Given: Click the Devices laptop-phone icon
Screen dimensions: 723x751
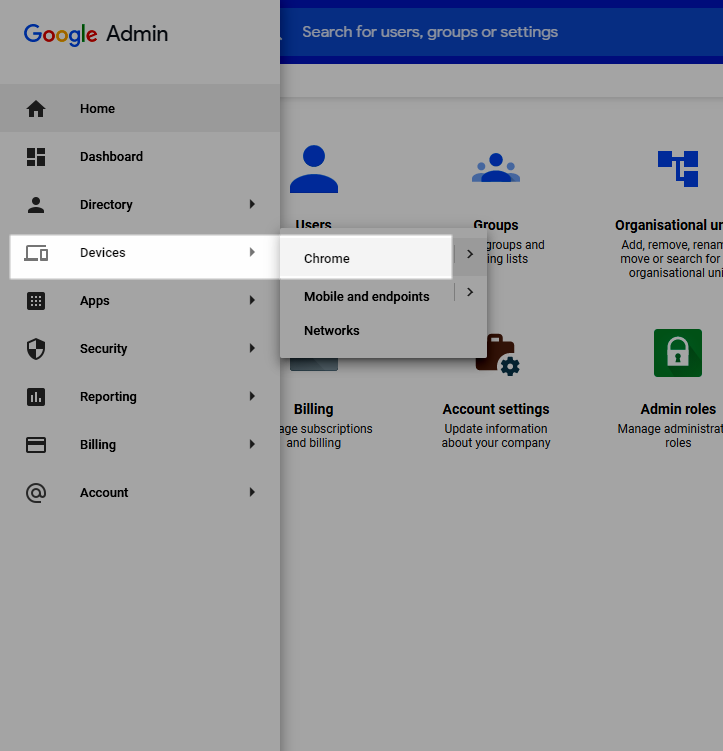Looking at the screenshot, I should tap(36, 253).
